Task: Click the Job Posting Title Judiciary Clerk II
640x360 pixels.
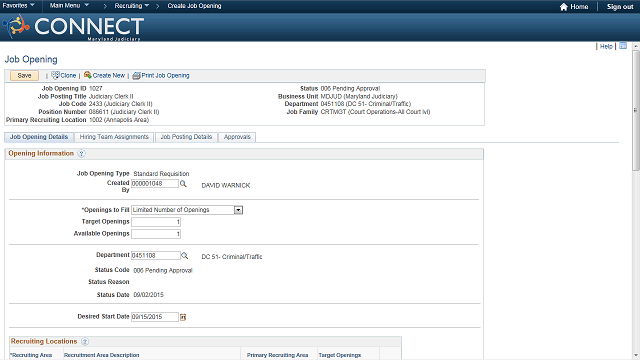Action: pyautogui.click(x=111, y=96)
